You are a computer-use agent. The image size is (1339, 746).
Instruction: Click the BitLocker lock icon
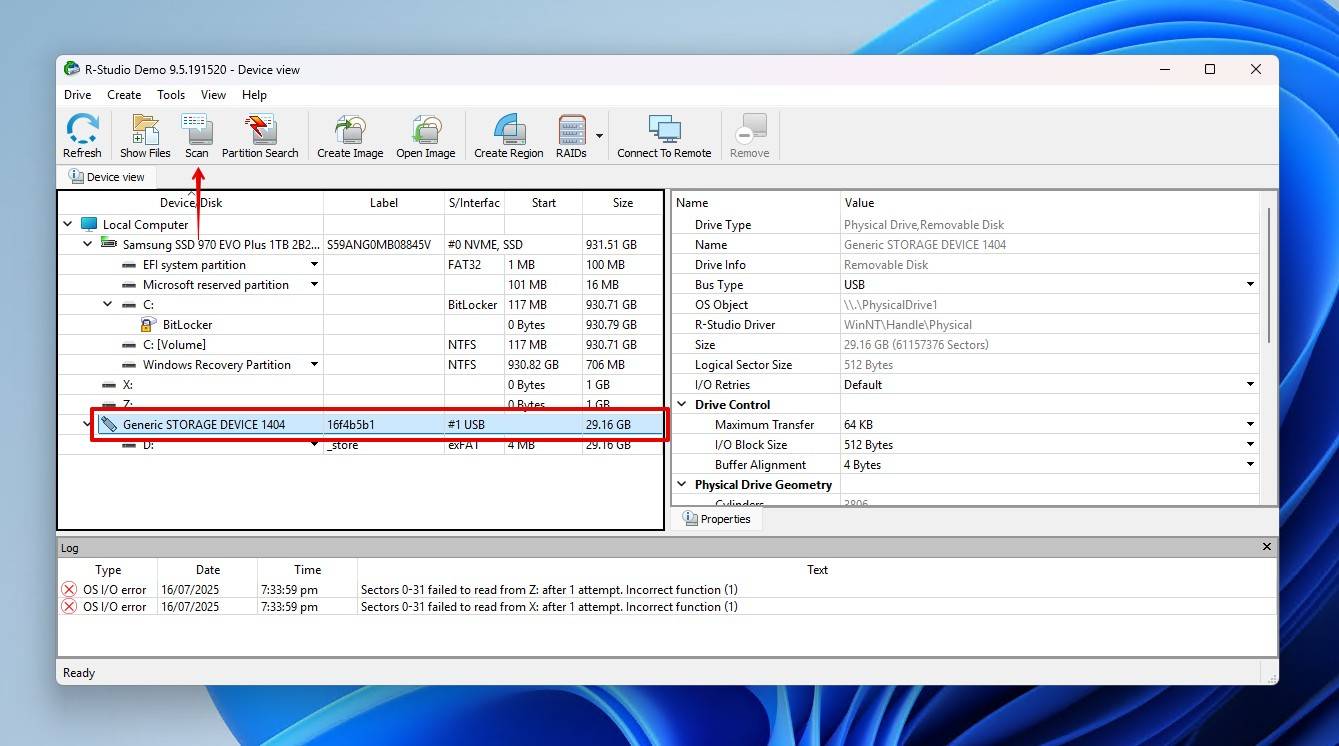tap(149, 324)
